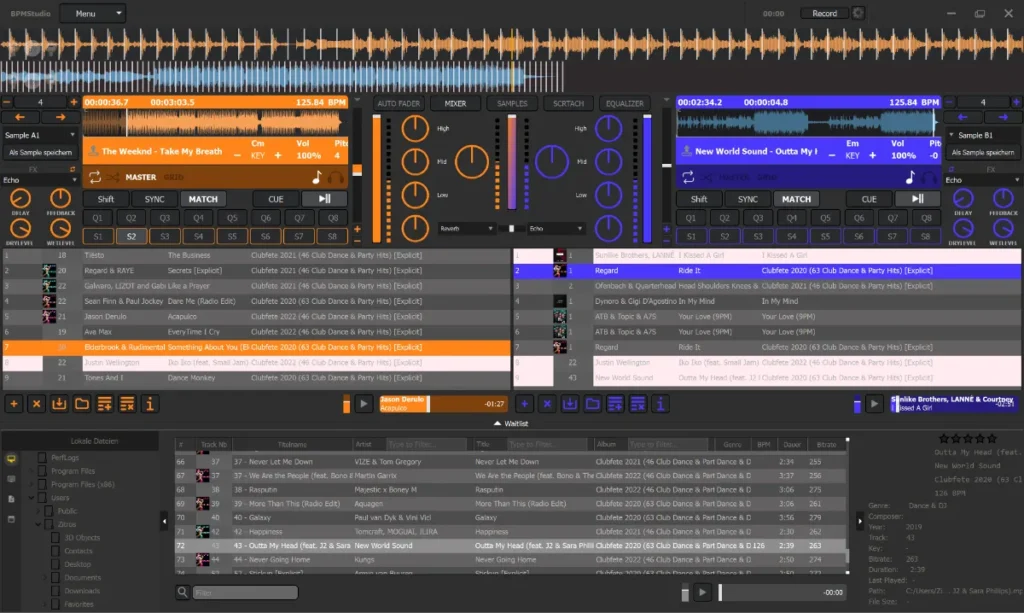Click the orange plus icon below left playlist
The image size is (1024, 613).
(14, 404)
